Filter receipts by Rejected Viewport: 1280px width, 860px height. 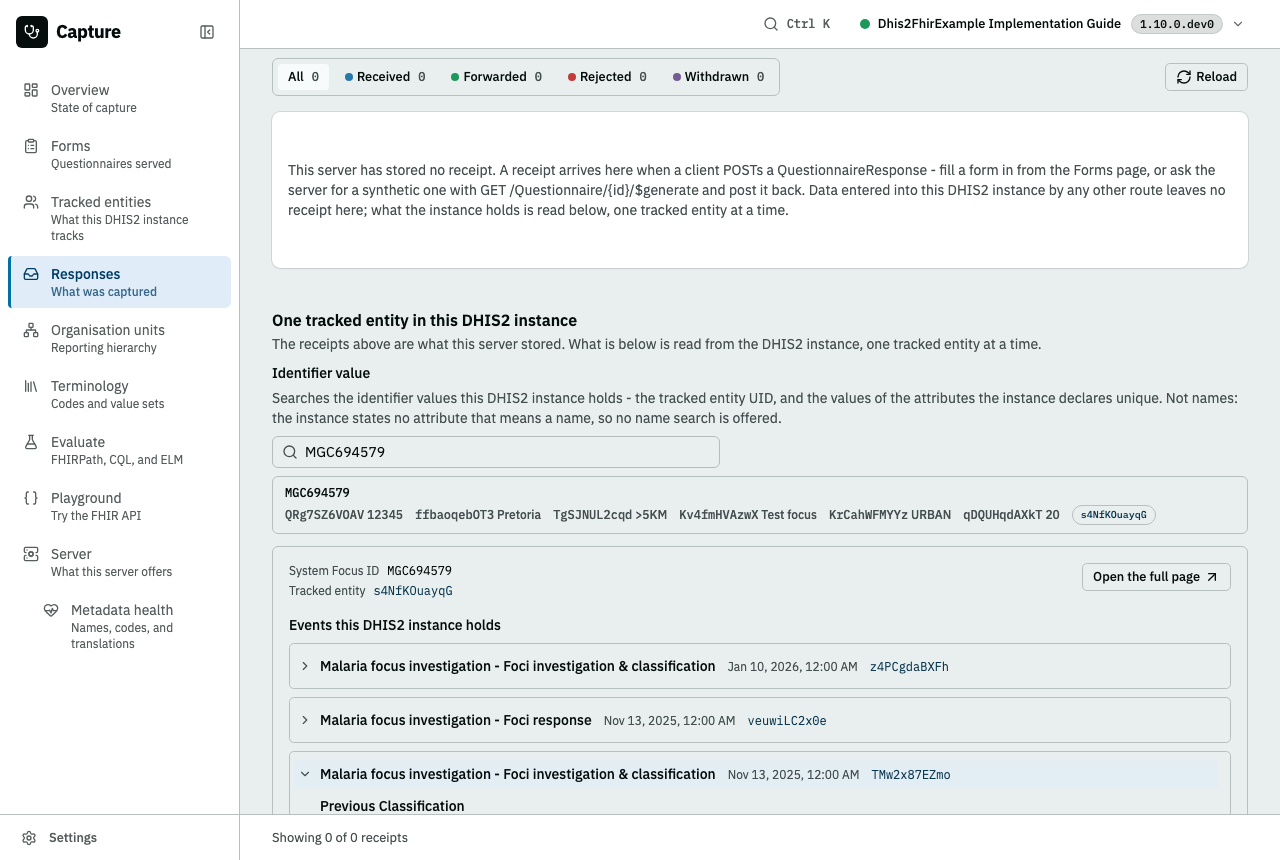click(607, 77)
